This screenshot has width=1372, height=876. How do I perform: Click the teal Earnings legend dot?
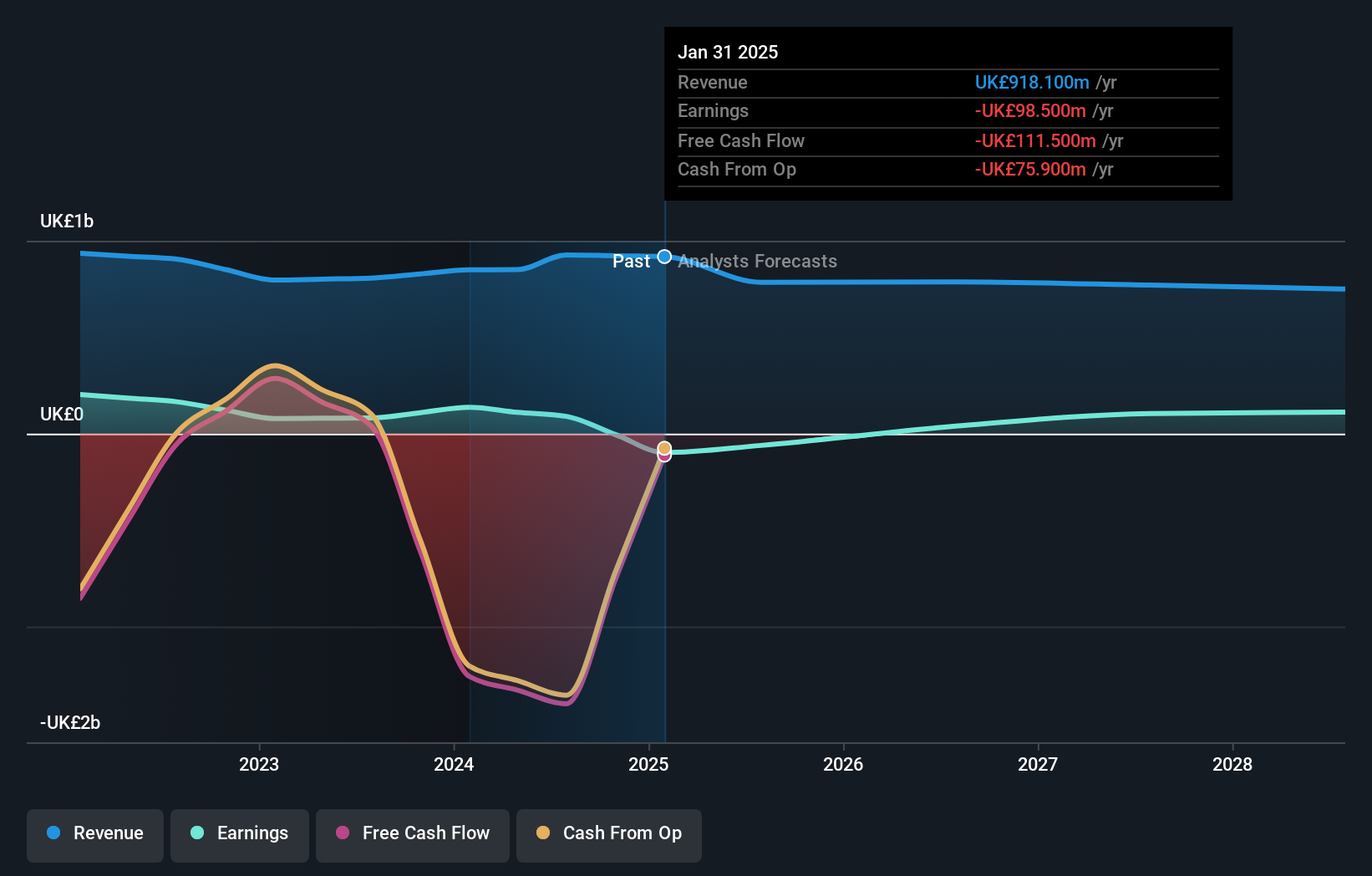point(197,833)
